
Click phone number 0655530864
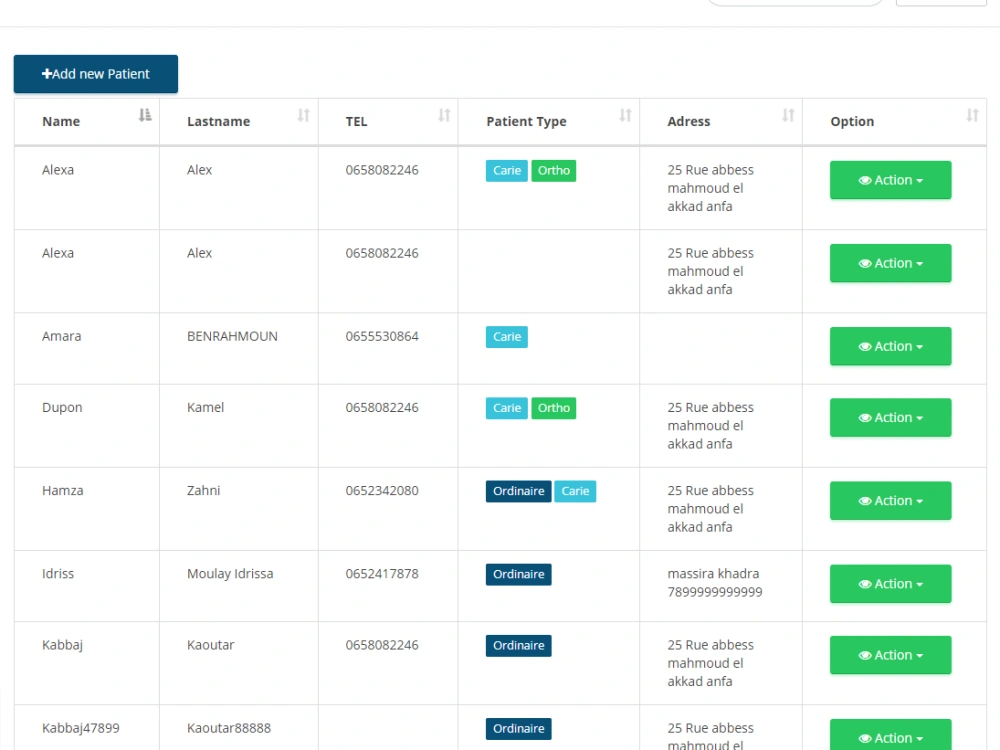tap(382, 336)
